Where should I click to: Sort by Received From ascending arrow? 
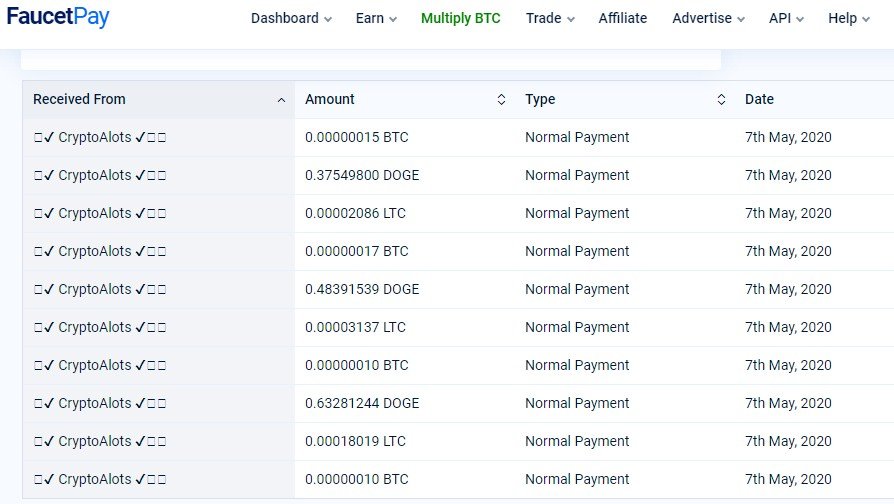pos(281,100)
